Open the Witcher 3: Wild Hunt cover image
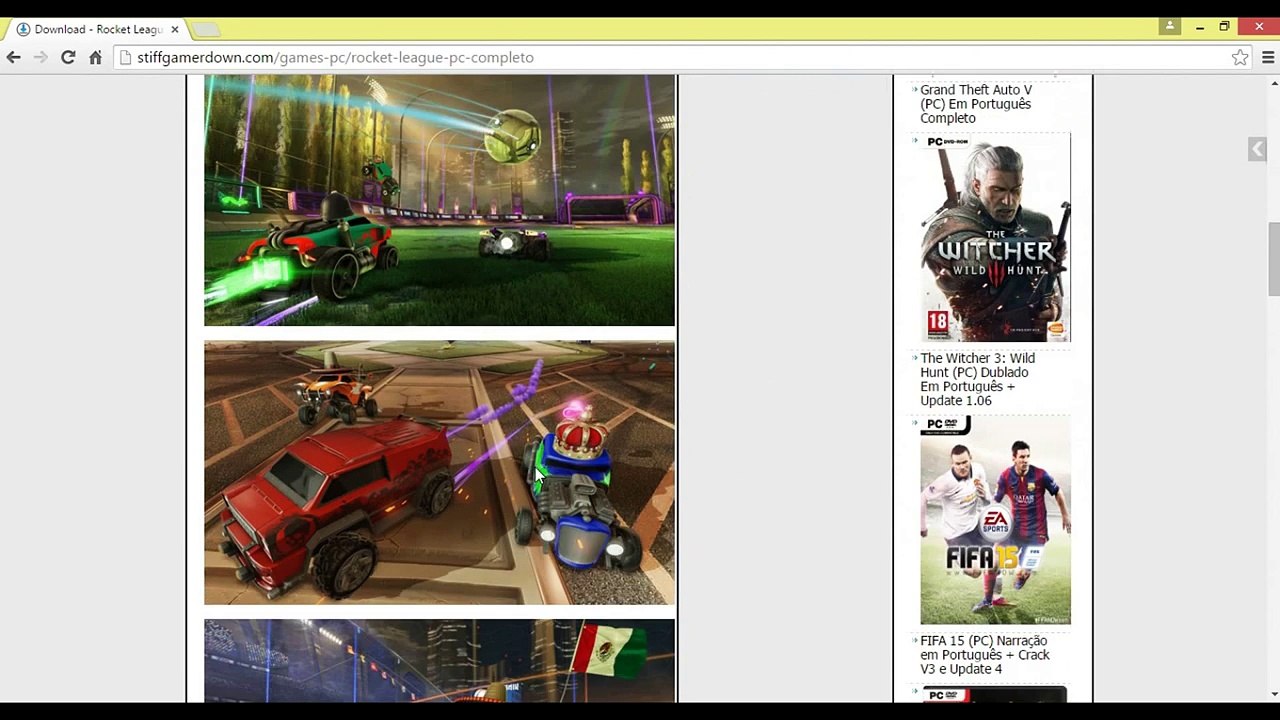The width and height of the screenshot is (1280, 720). [x=995, y=237]
